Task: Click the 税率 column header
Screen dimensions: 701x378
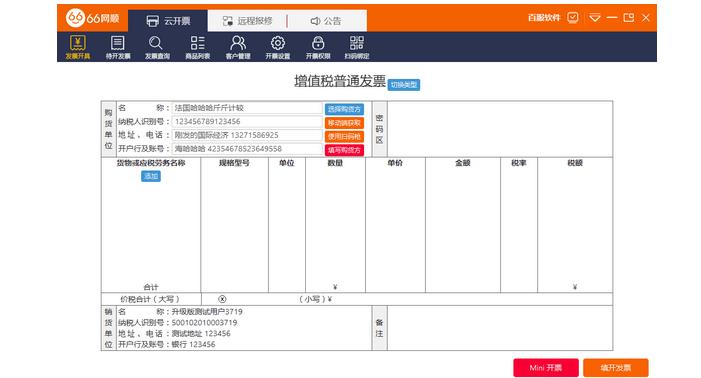Action: (519, 163)
